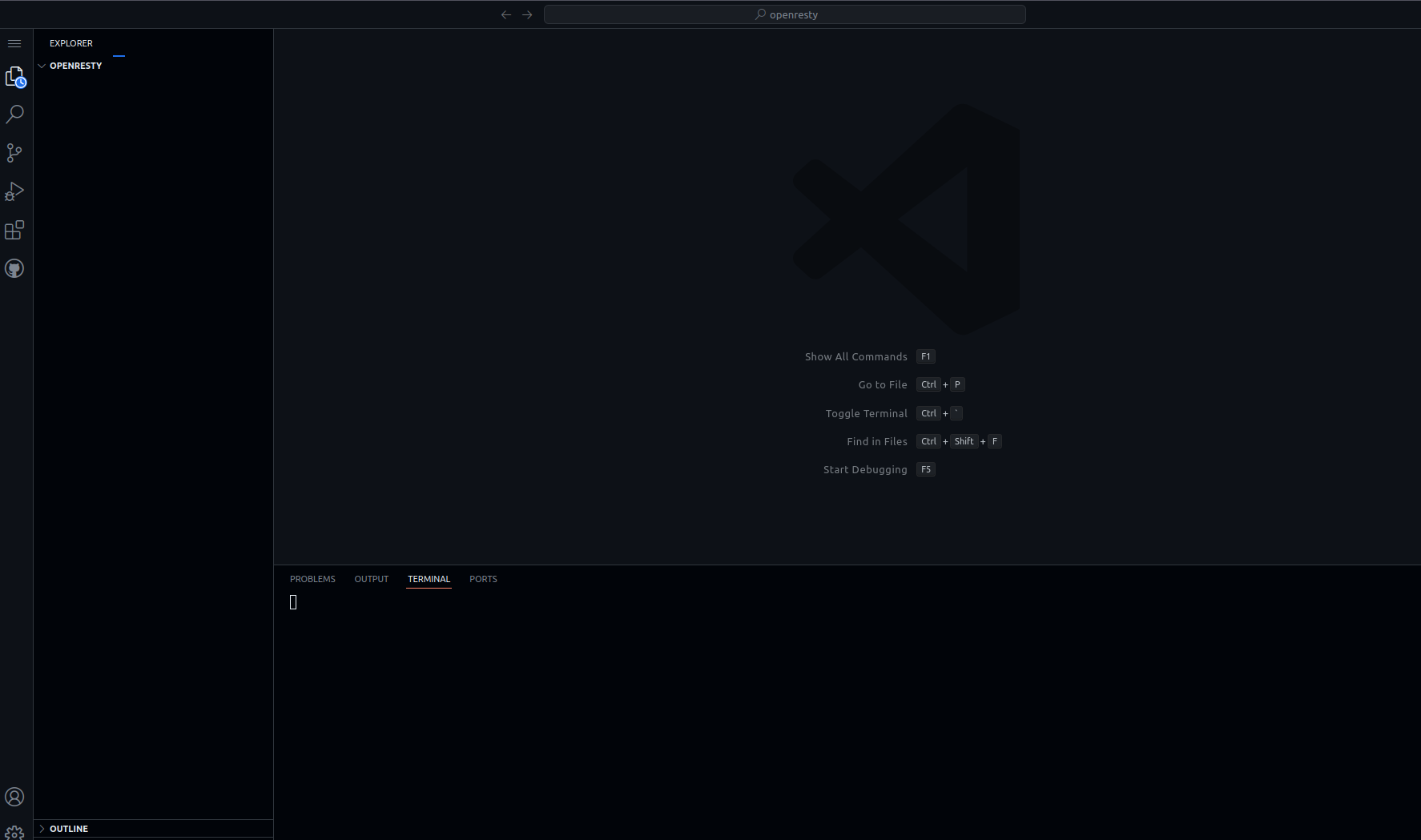Focus the terminal at the cursor
This screenshot has width=1421, height=840.
pos(293,602)
